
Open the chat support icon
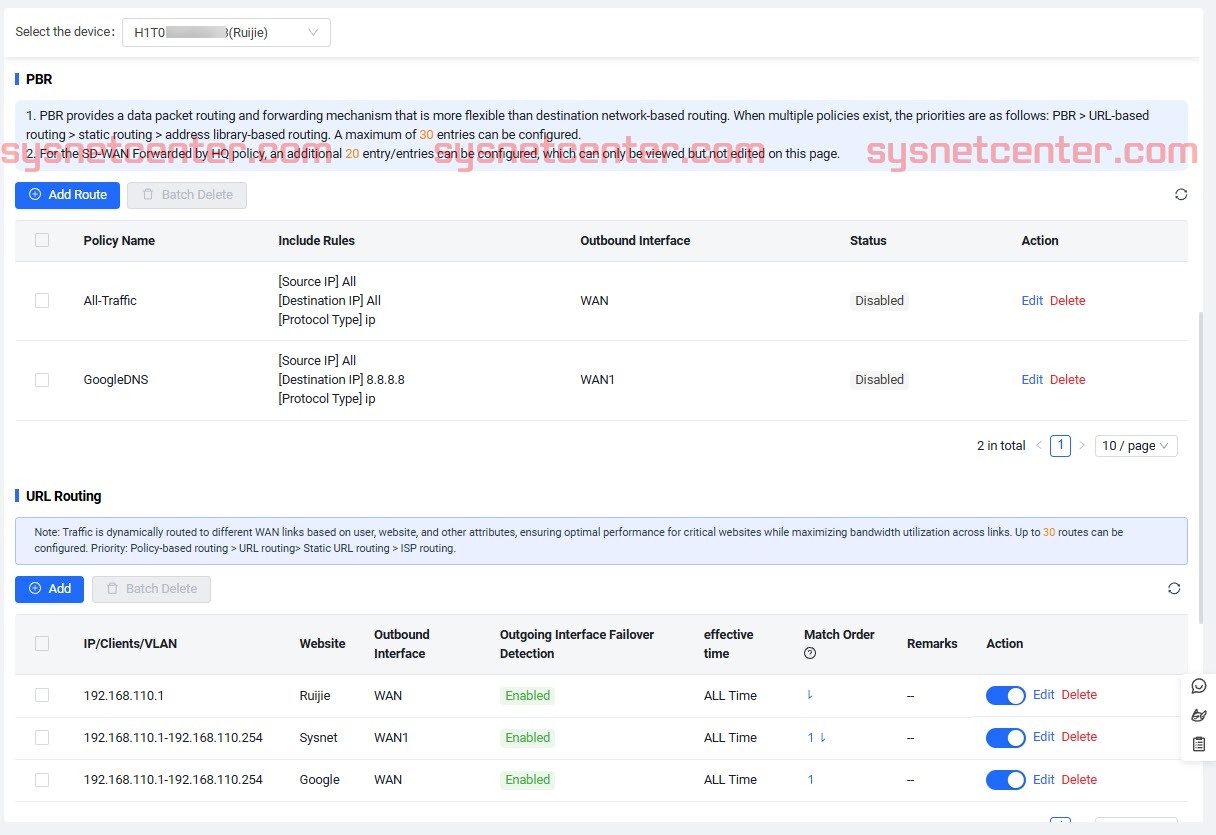pos(1199,686)
